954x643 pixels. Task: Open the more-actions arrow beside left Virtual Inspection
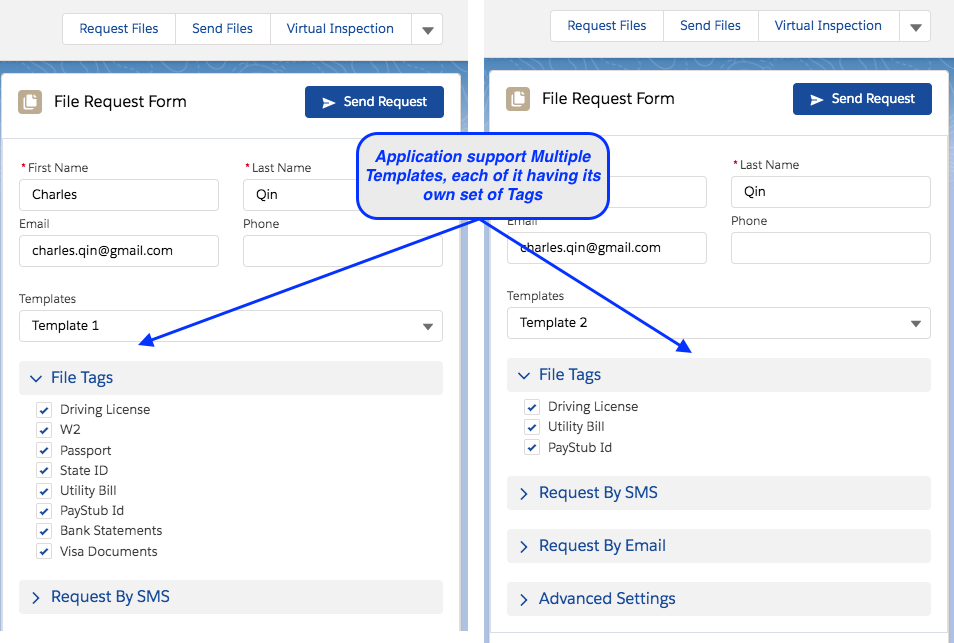click(427, 30)
